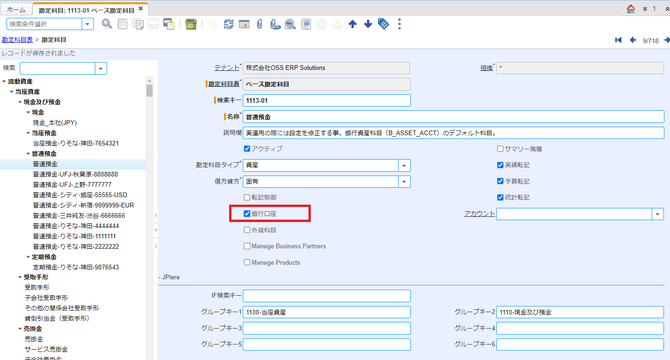Open the 勘定科目表 breadcrumb link
Screen dimensions: 670x360
pos(17,40)
